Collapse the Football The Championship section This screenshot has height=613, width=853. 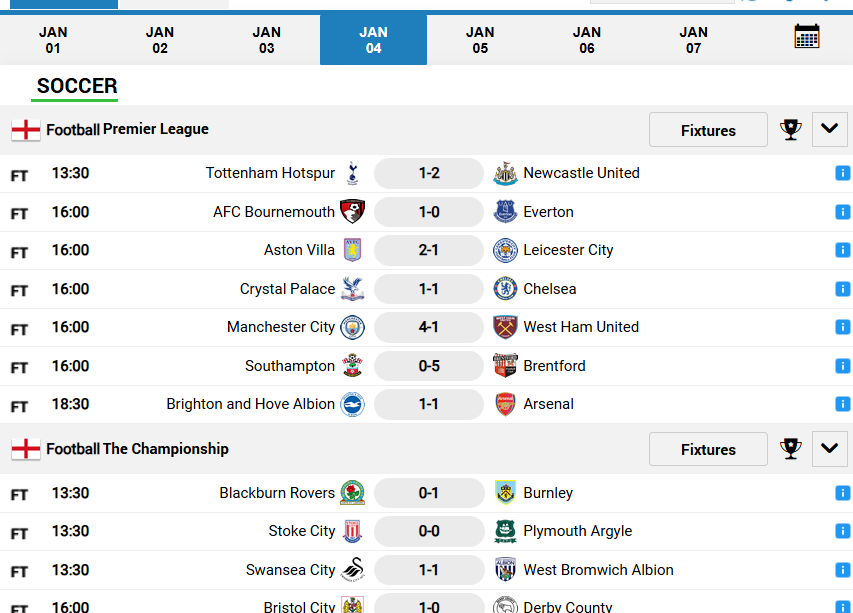[830, 449]
